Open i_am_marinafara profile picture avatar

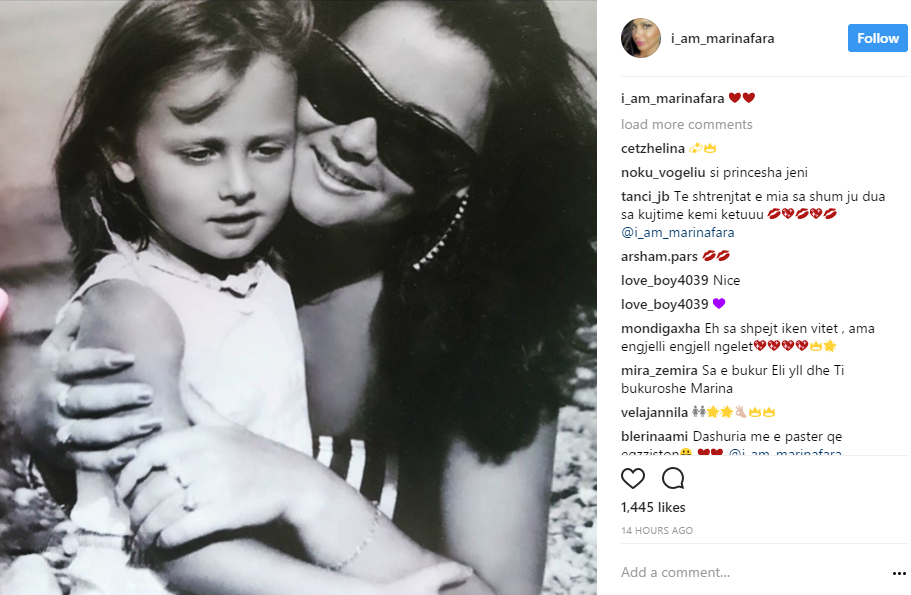coord(641,38)
